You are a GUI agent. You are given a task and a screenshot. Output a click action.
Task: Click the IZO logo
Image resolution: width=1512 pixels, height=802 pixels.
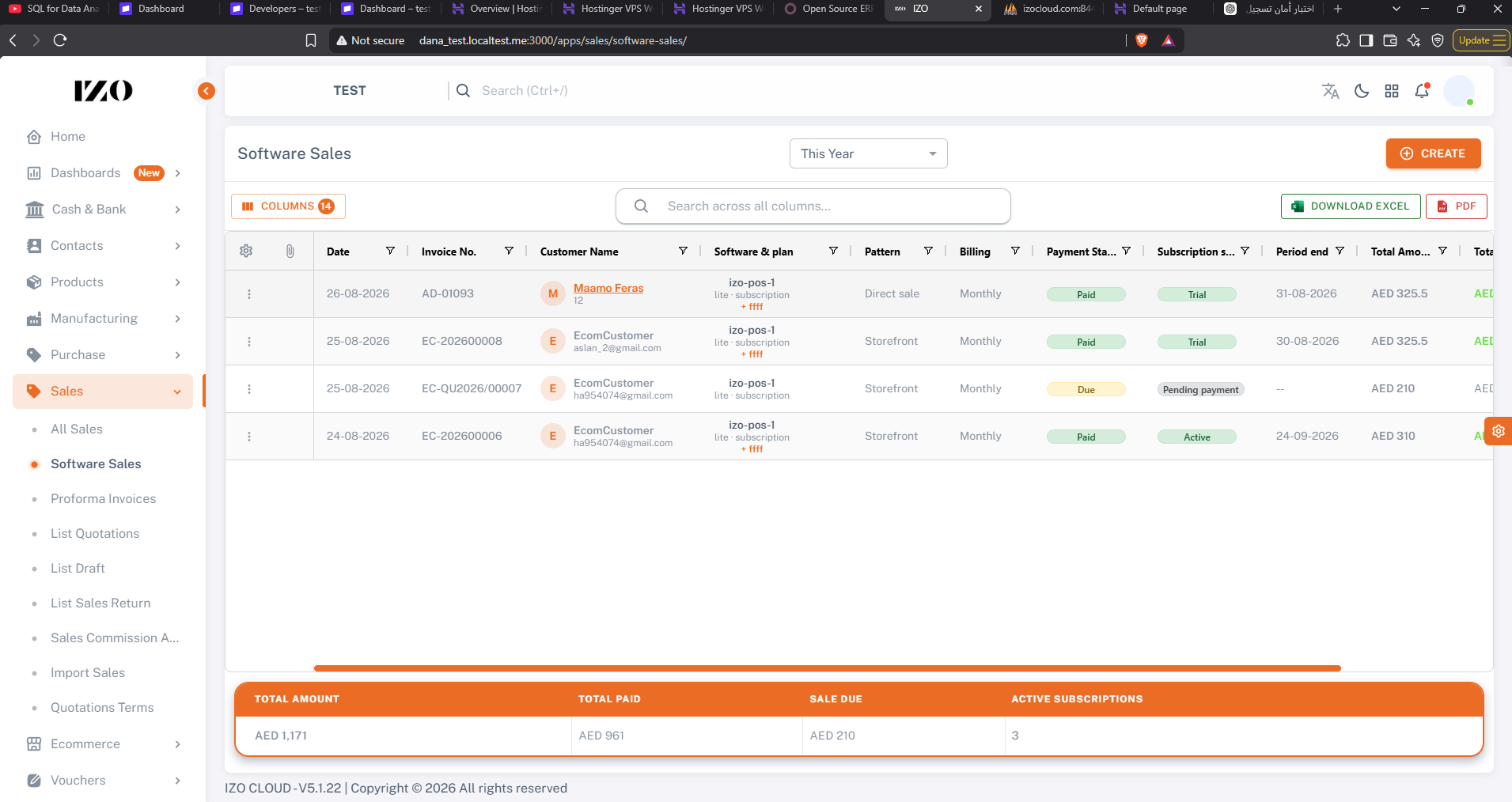coord(103,91)
